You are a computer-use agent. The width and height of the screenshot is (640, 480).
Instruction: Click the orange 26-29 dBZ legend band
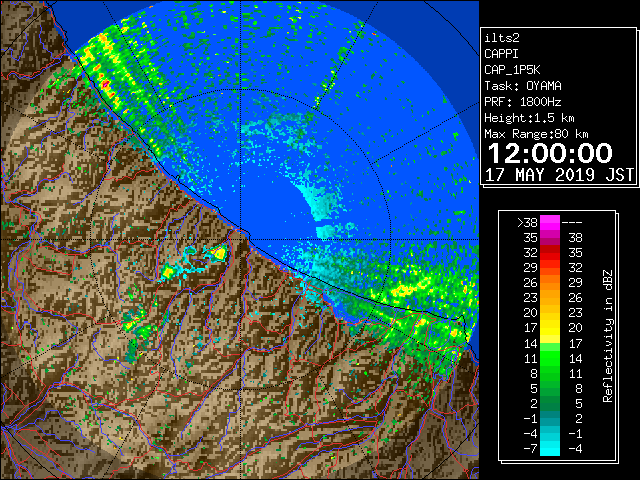point(550,282)
